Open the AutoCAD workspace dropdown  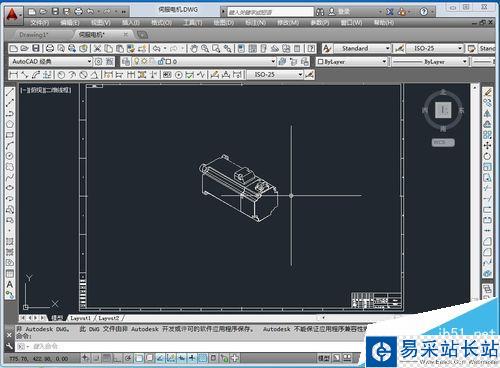[51, 62]
